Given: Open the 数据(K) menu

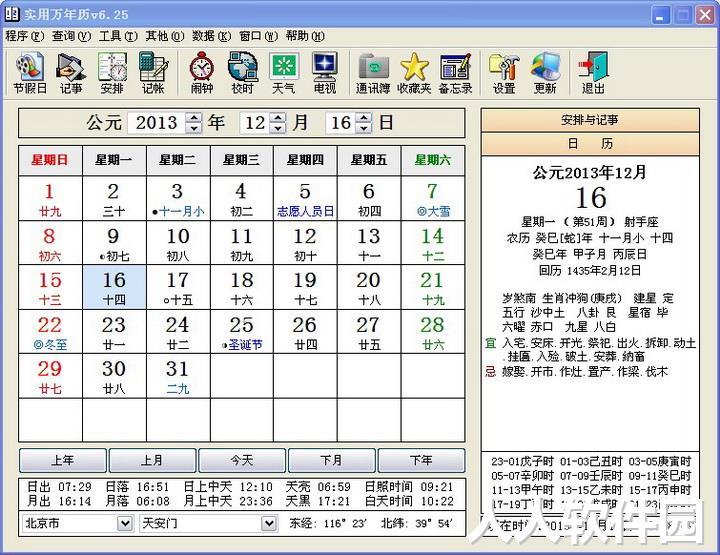Looking at the screenshot, I should [211, 36].
